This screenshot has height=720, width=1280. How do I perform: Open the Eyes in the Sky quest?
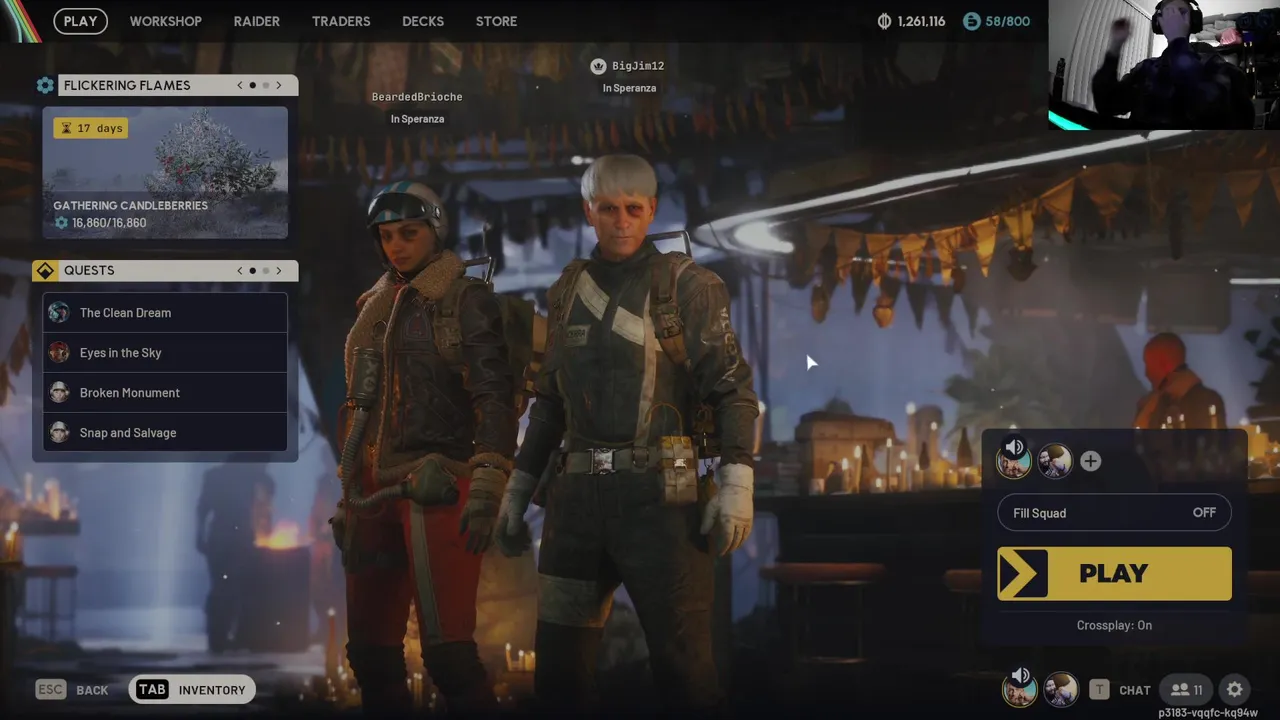(x=165, y=352)
